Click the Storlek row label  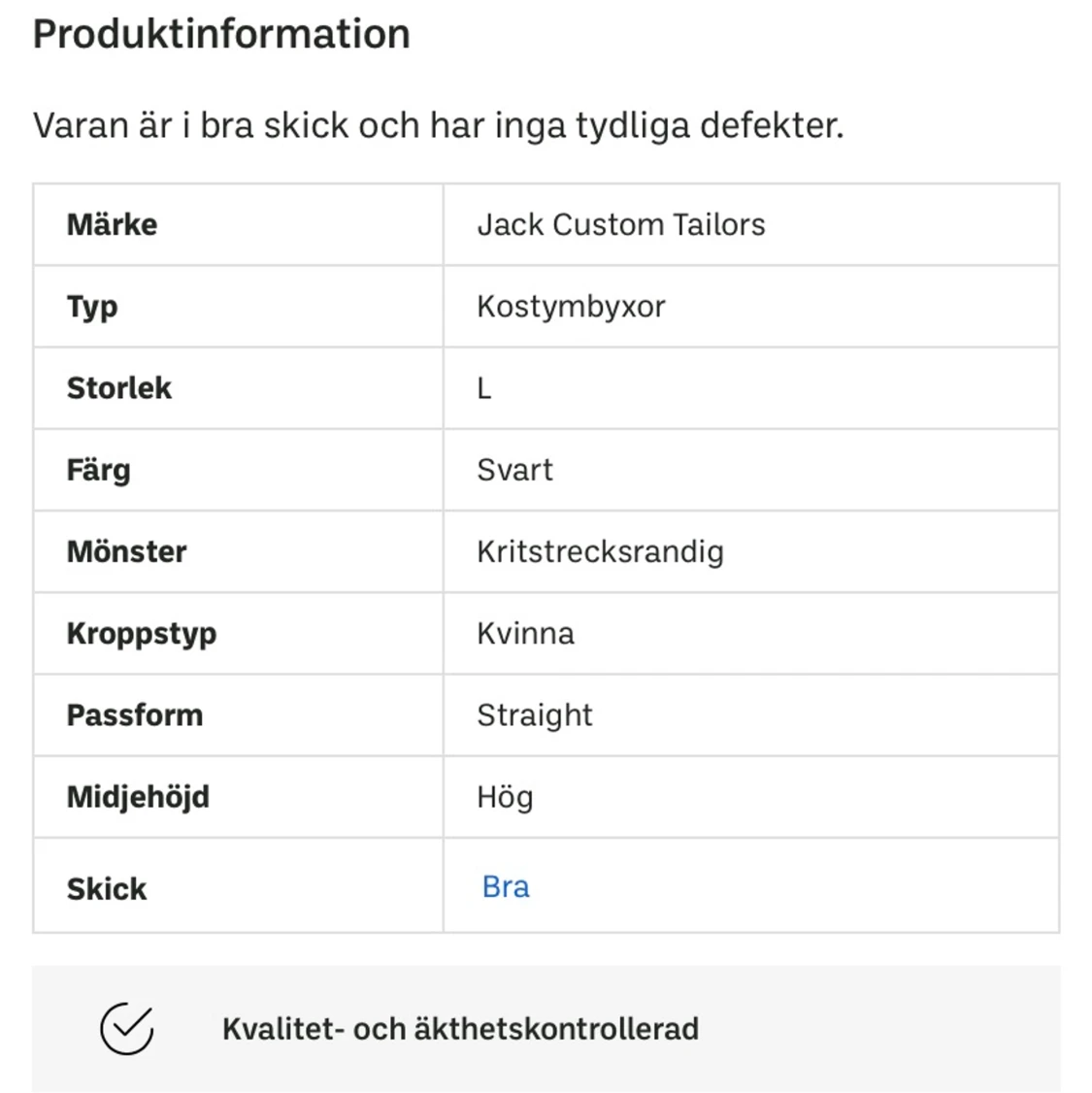tap(118, 388)
